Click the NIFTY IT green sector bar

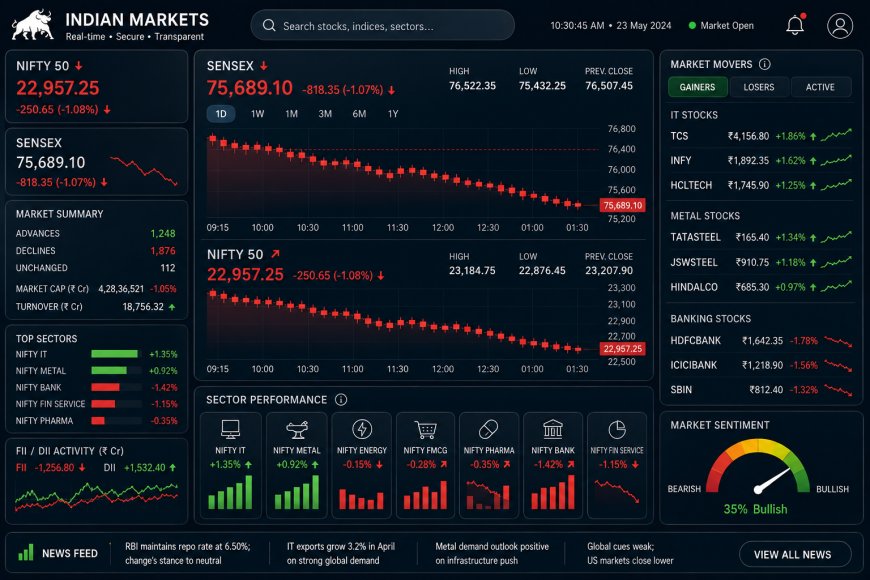[x=114, y=354]
